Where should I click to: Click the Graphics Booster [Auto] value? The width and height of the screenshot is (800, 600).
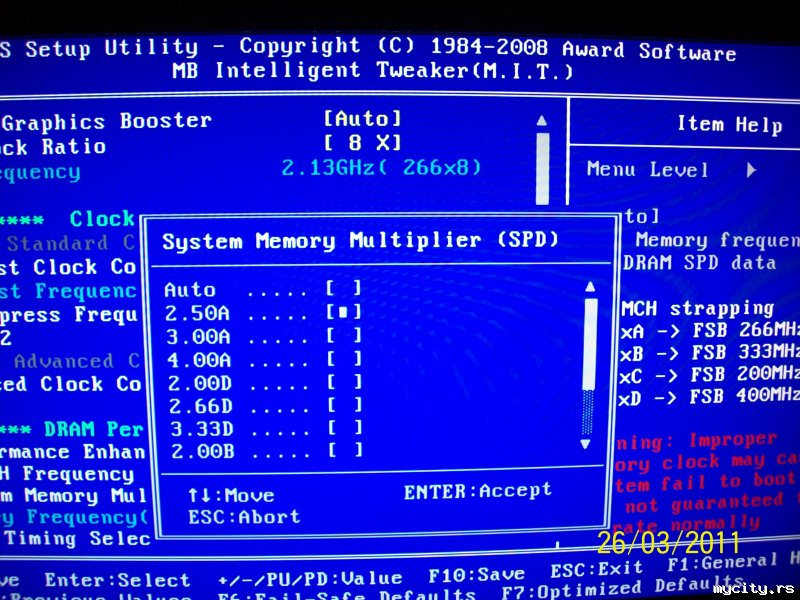[362, 119]
